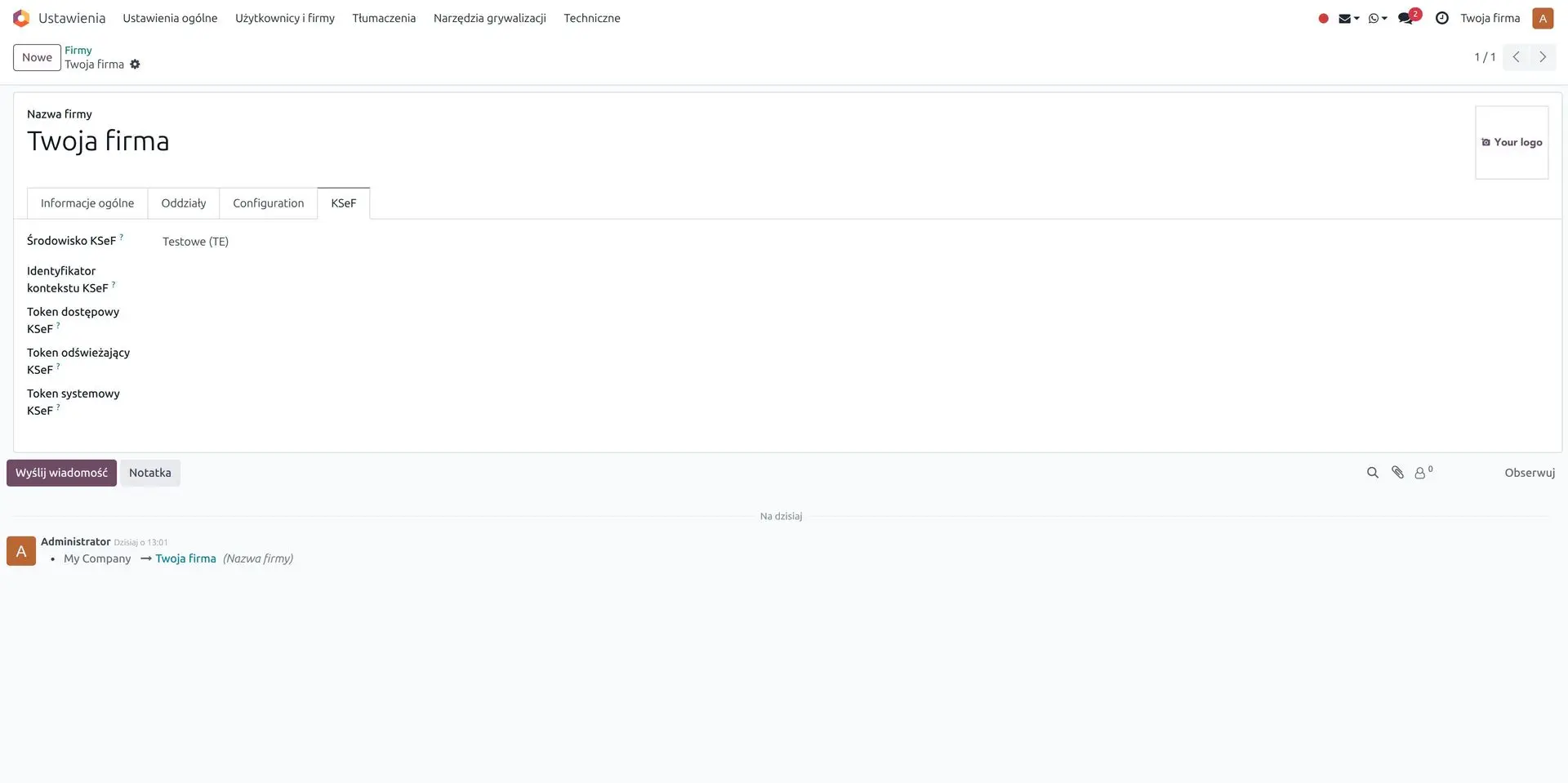Click the Firmy breadcrumb link
Screen dimensions: 1568x783
pyautogui.click(x=78, y=50)
